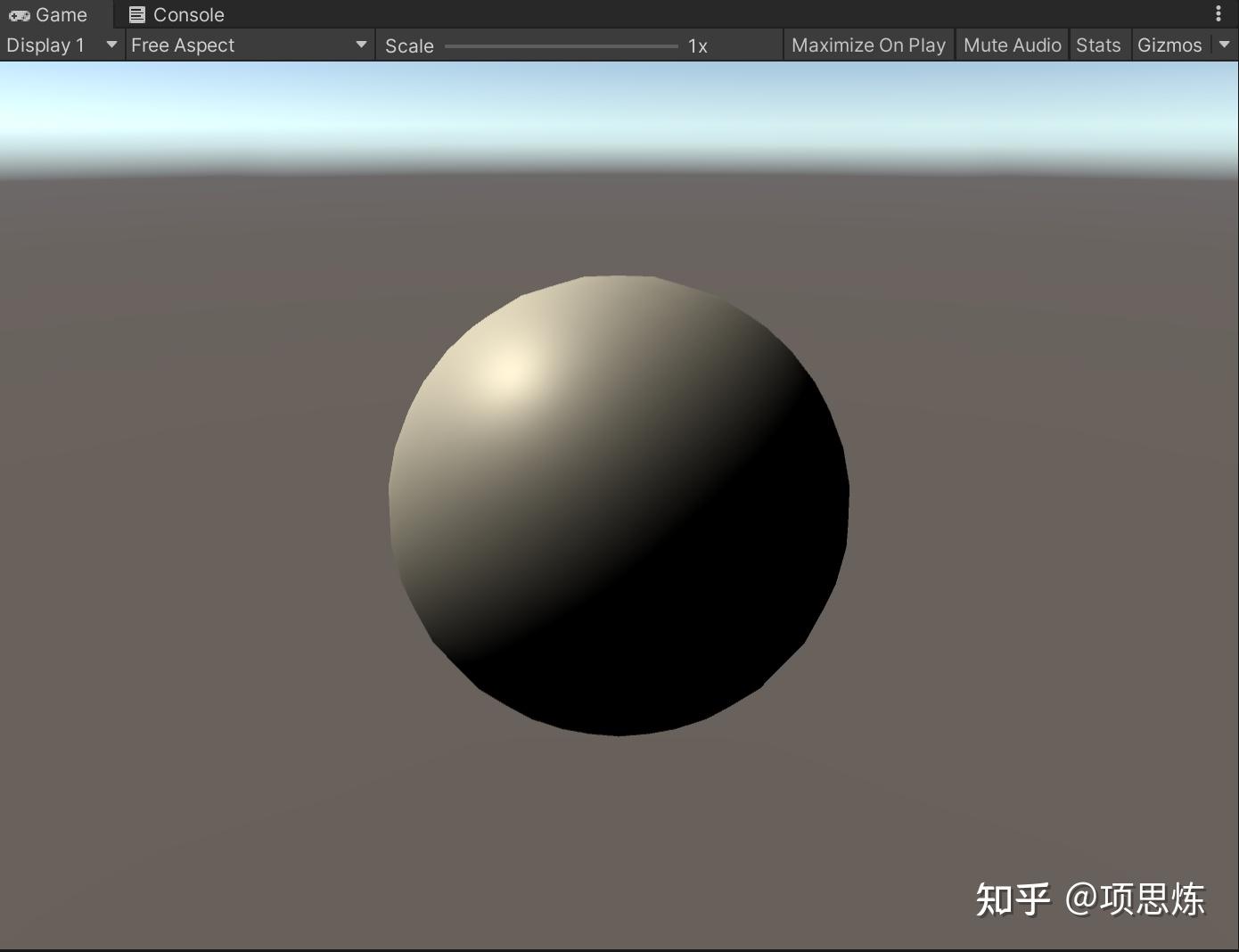Open the Display 1 target display selector
Screen dimensions: 1239x952
[53, 45]
